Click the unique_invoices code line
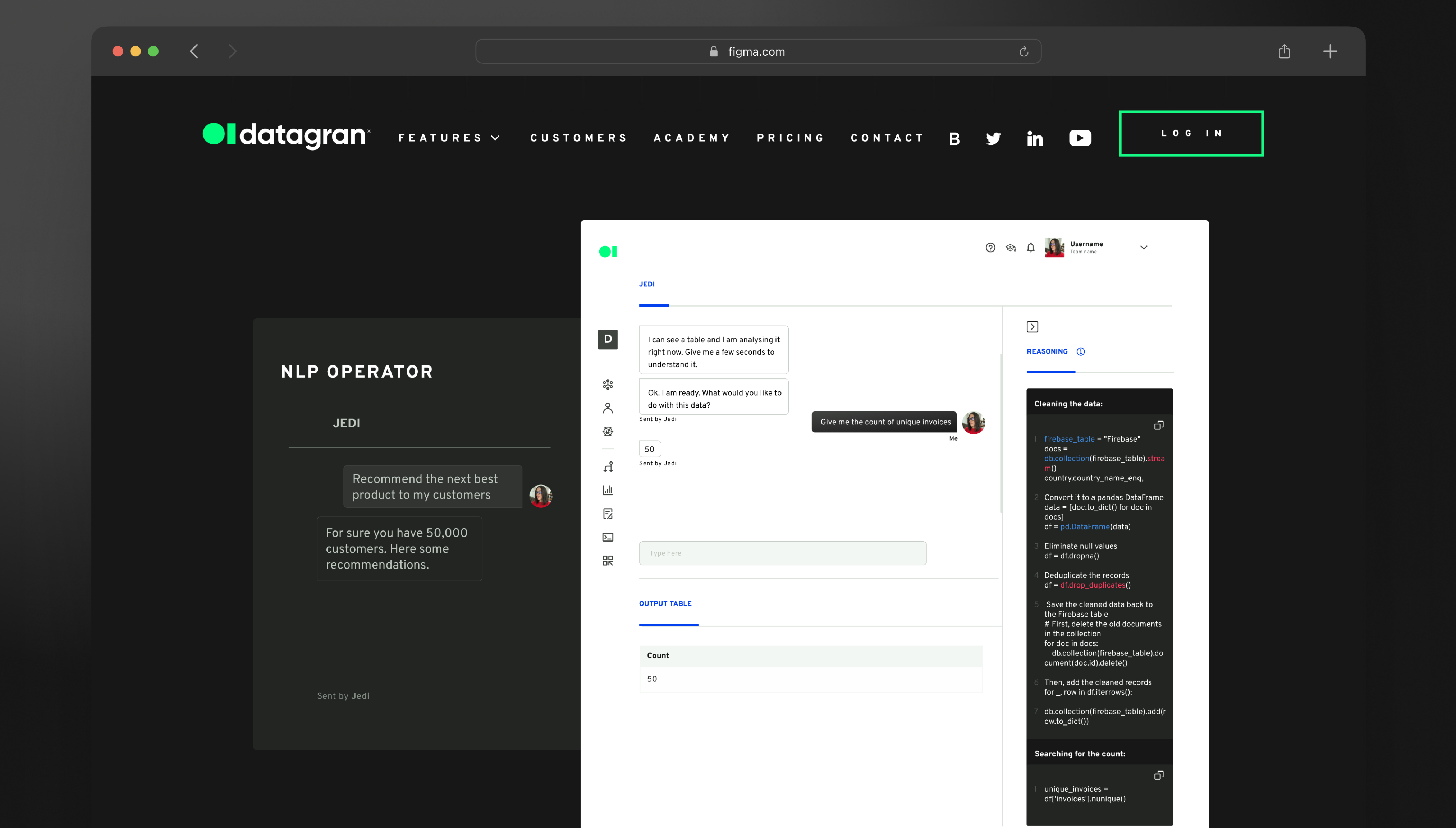1456x828 pixels. point(1085,794)
